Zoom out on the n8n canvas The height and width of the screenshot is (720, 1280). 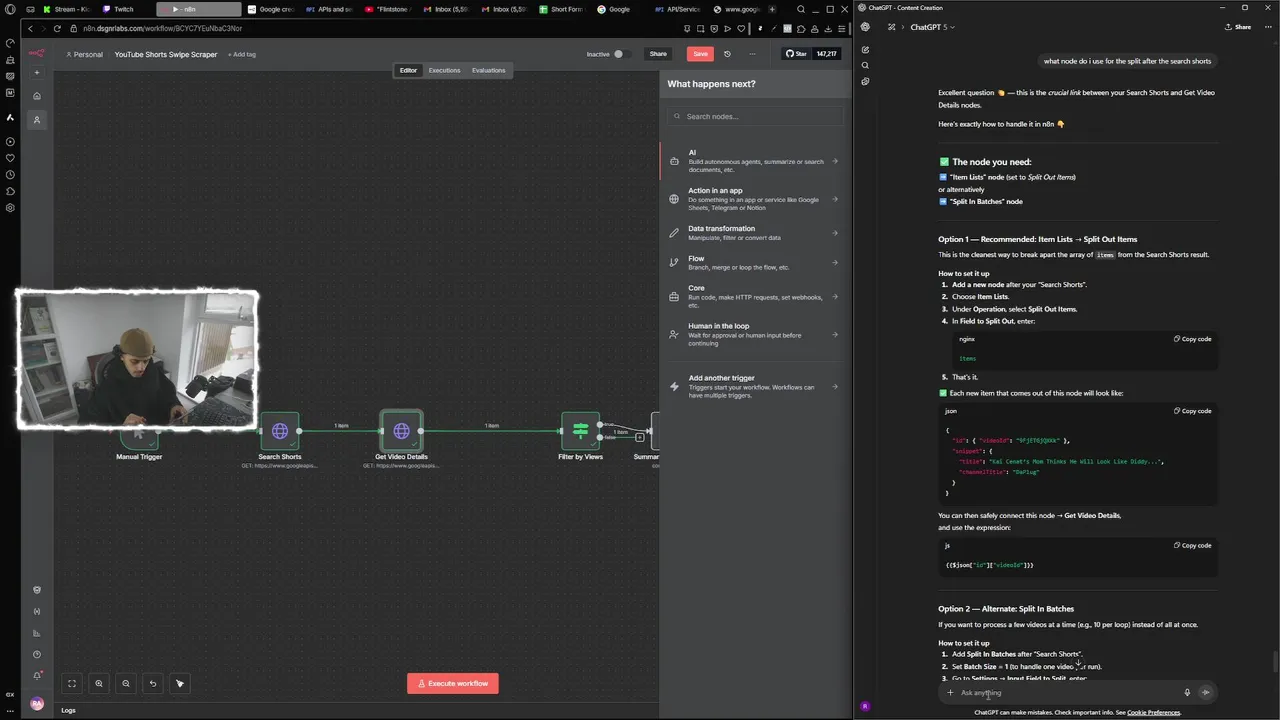pos(126,684)
